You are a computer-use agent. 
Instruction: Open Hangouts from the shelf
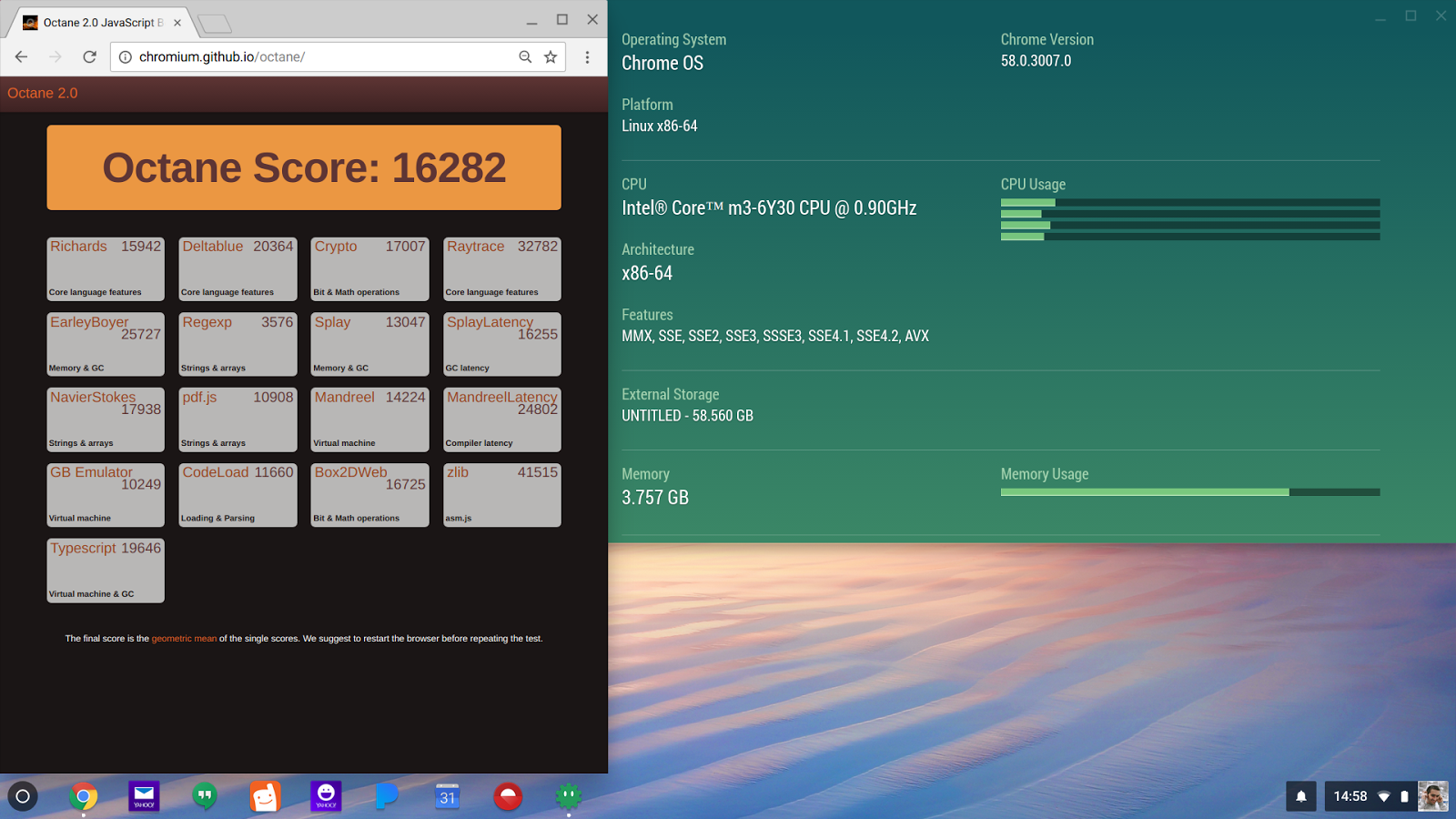point(205,796)
